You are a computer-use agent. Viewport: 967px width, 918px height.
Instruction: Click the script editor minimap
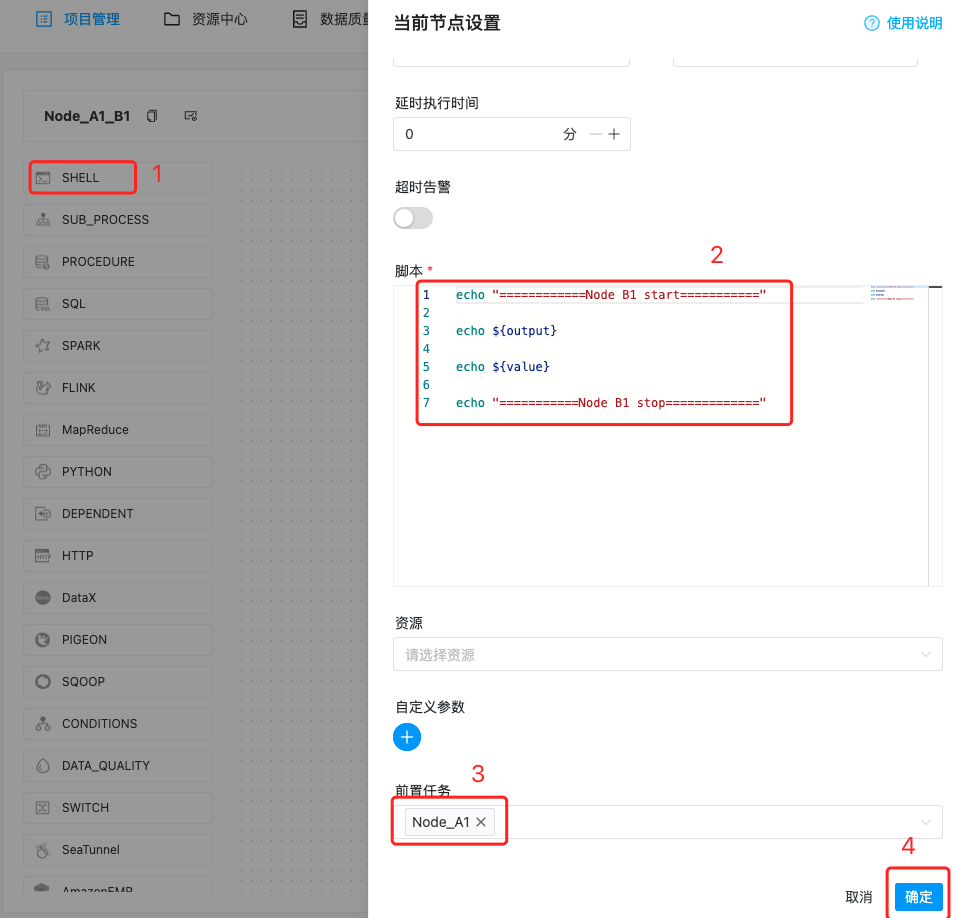tap(892, 293)
